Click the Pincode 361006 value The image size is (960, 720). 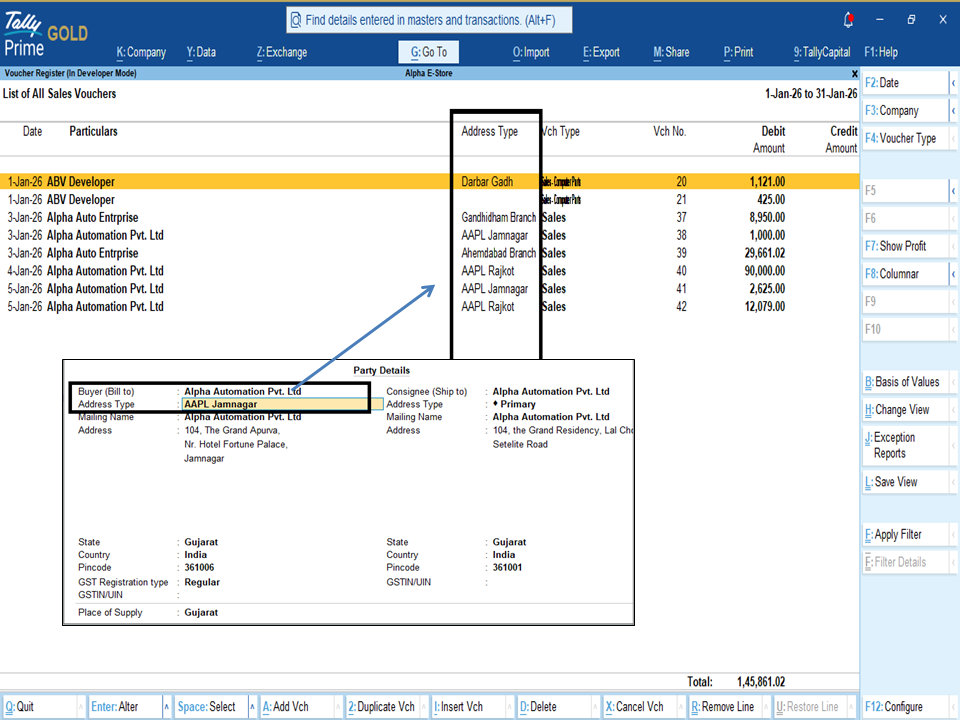tap(199, 568)
